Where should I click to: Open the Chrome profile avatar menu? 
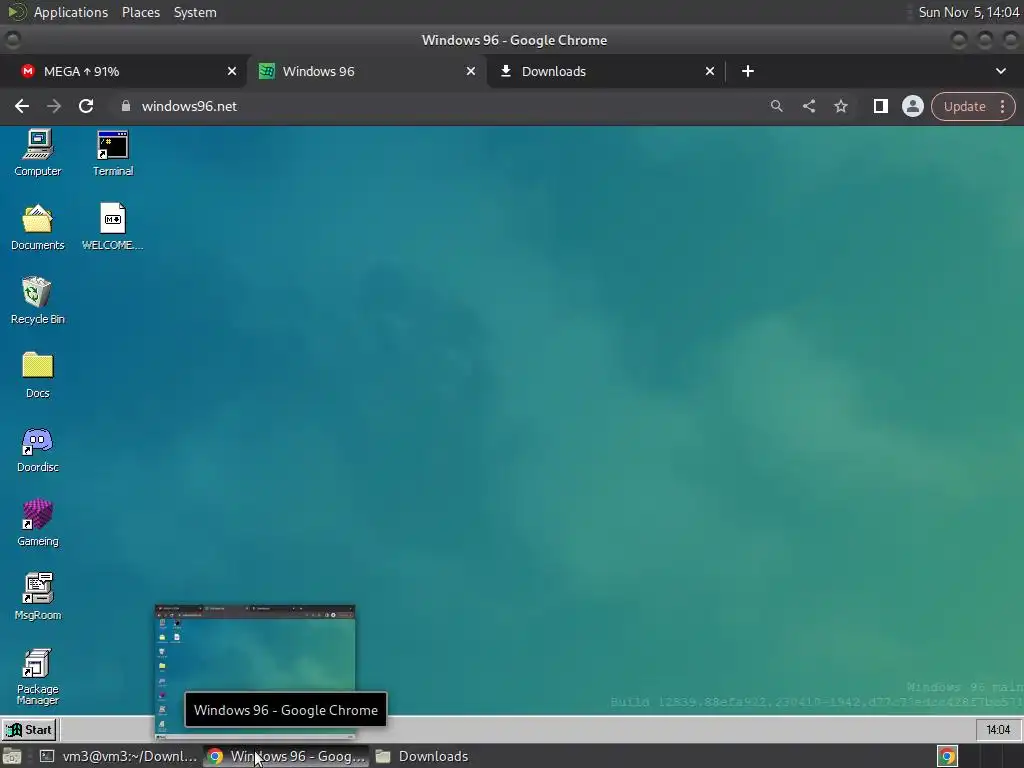912,106
